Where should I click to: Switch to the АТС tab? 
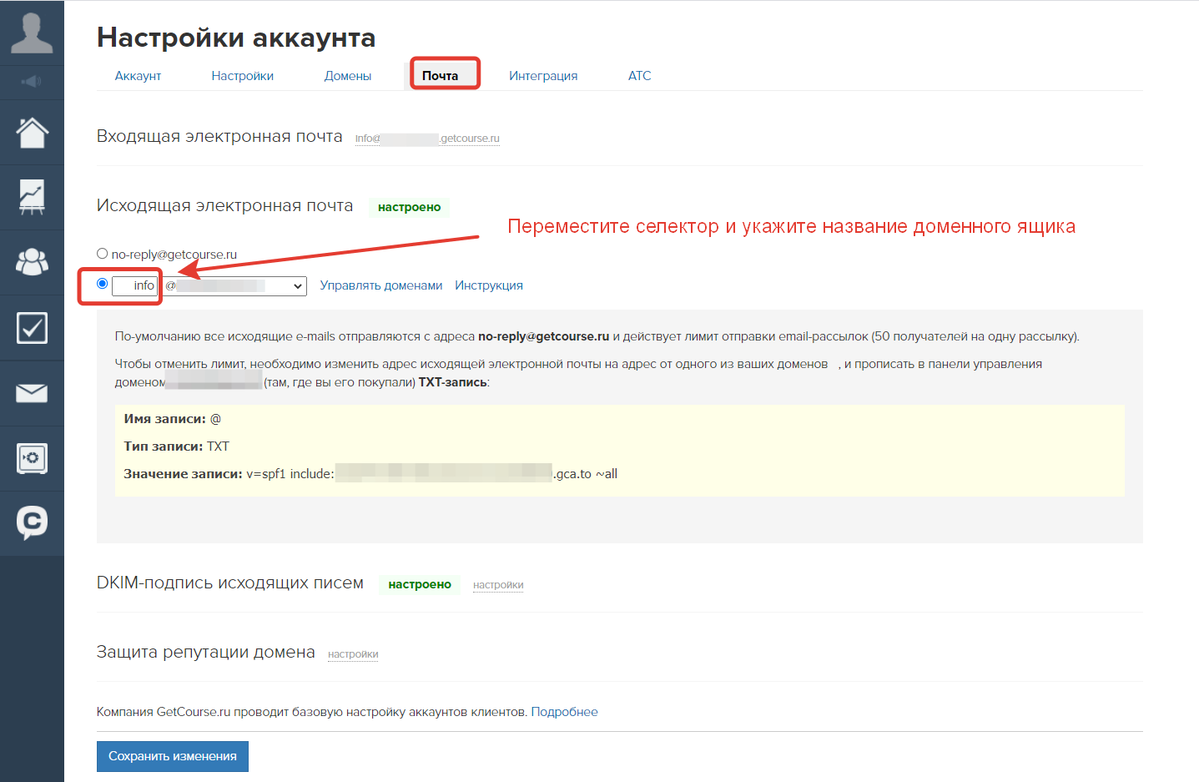[x=639, y=76]
